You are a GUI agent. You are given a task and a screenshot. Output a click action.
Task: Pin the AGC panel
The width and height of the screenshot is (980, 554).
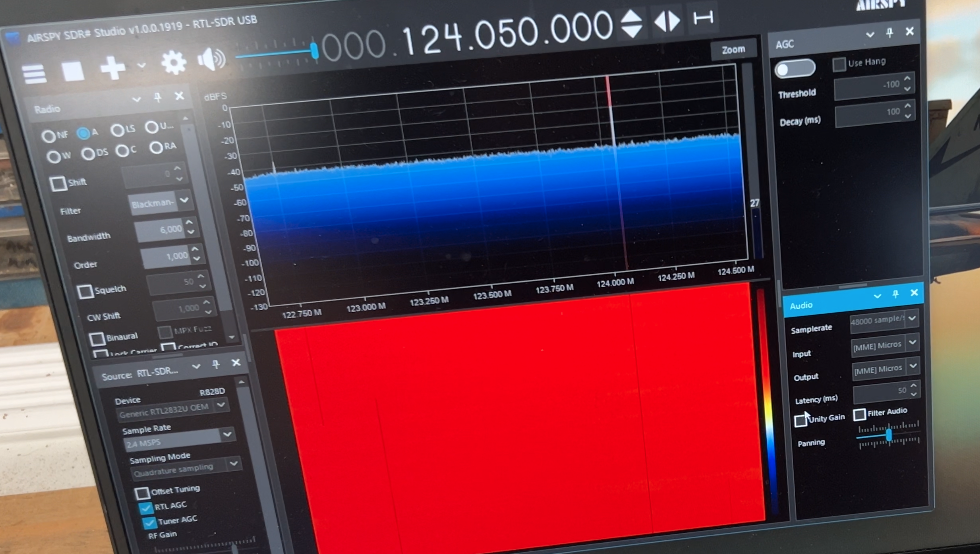point(889,33)
